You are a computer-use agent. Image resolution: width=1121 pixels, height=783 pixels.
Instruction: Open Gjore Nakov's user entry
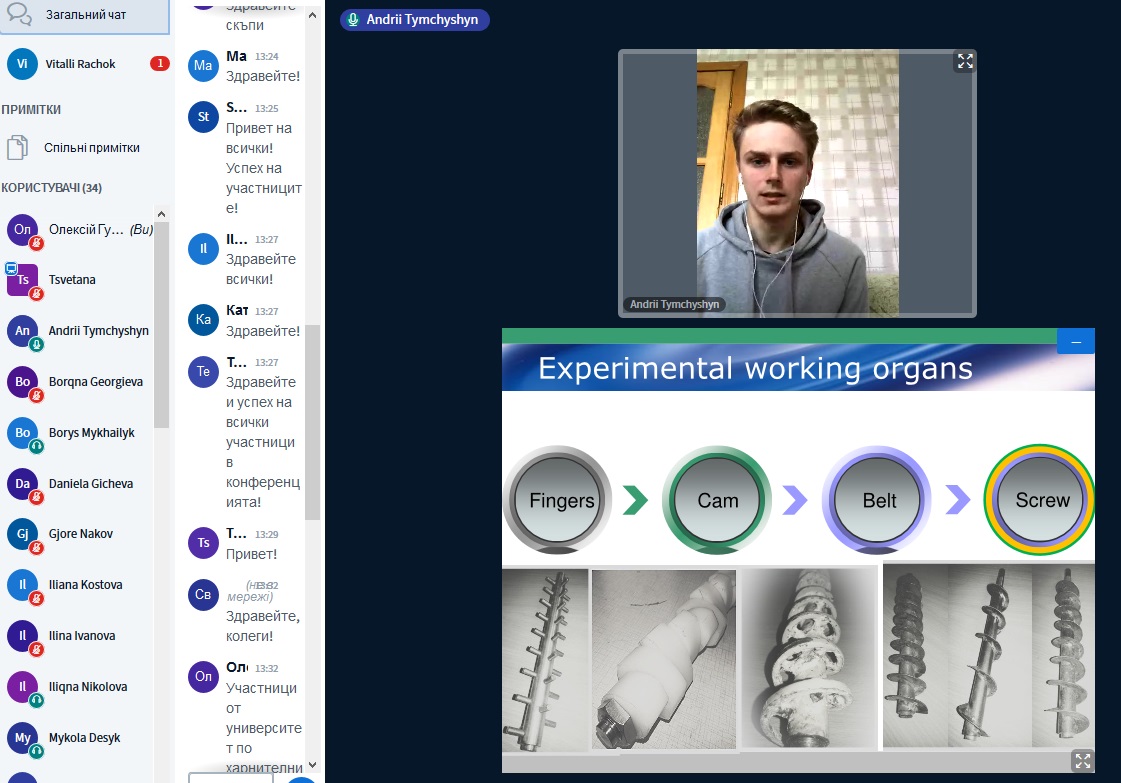tap(80, 534)
